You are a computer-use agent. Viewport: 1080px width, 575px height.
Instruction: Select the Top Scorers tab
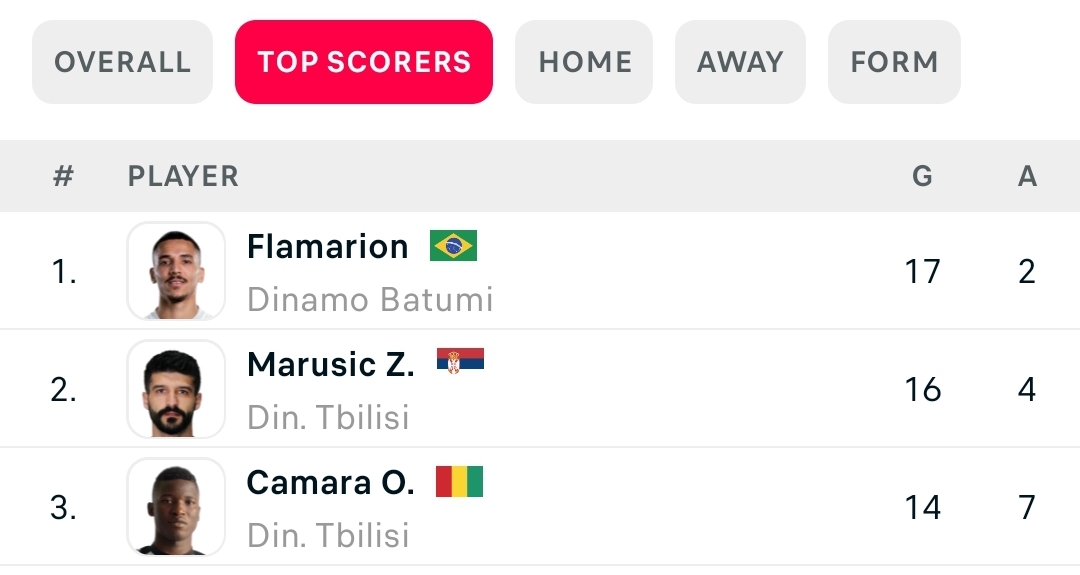pyautogui.click(x=364, y=62)
